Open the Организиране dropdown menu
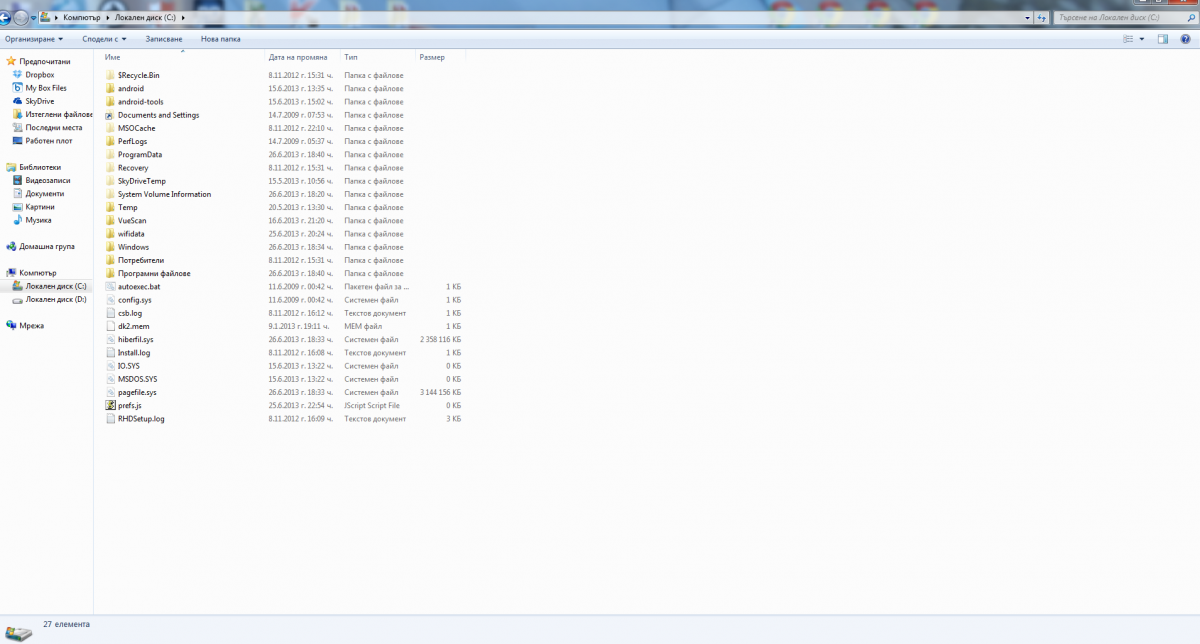Screen dimensions: 1200x644 34,39
